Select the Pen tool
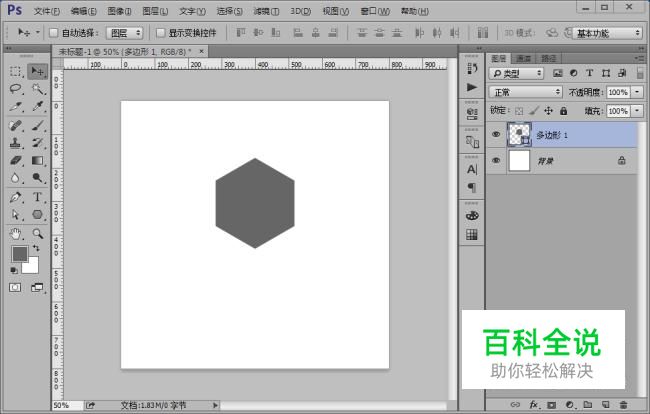This screenshot has height=414, width=650. tap(16, 197)
